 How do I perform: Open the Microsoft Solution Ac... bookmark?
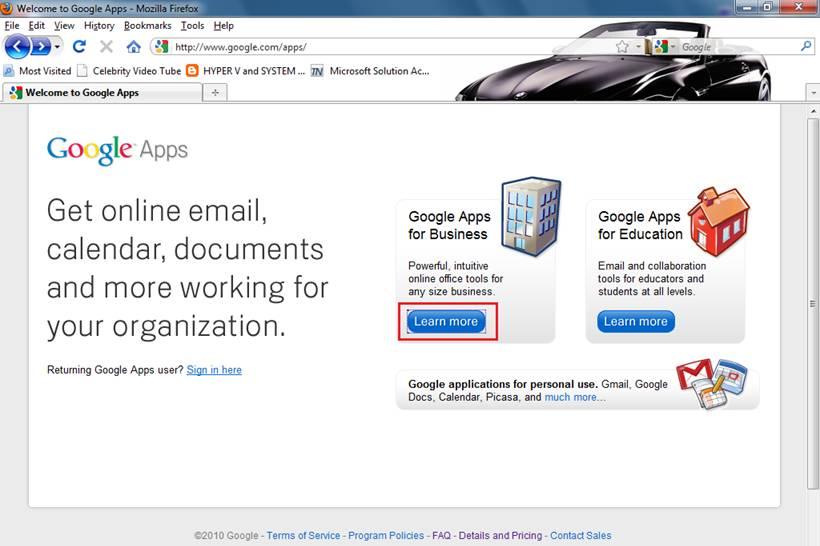pos(370,71)
